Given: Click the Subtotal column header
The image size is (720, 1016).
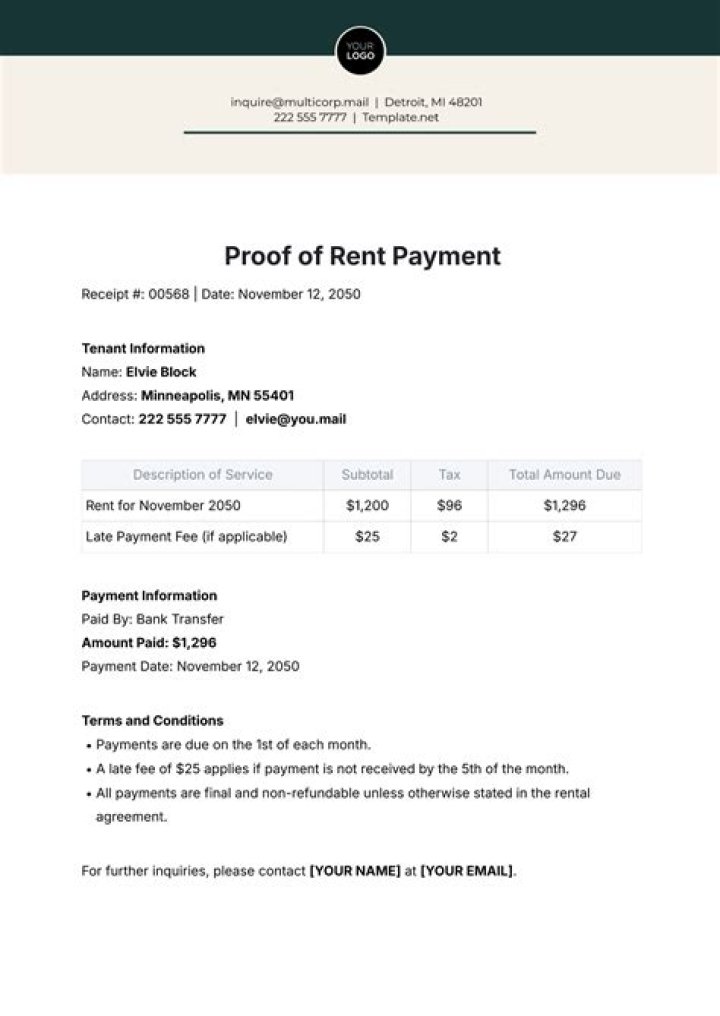Looking at the screenshot, I should click(x=367, y=475).
